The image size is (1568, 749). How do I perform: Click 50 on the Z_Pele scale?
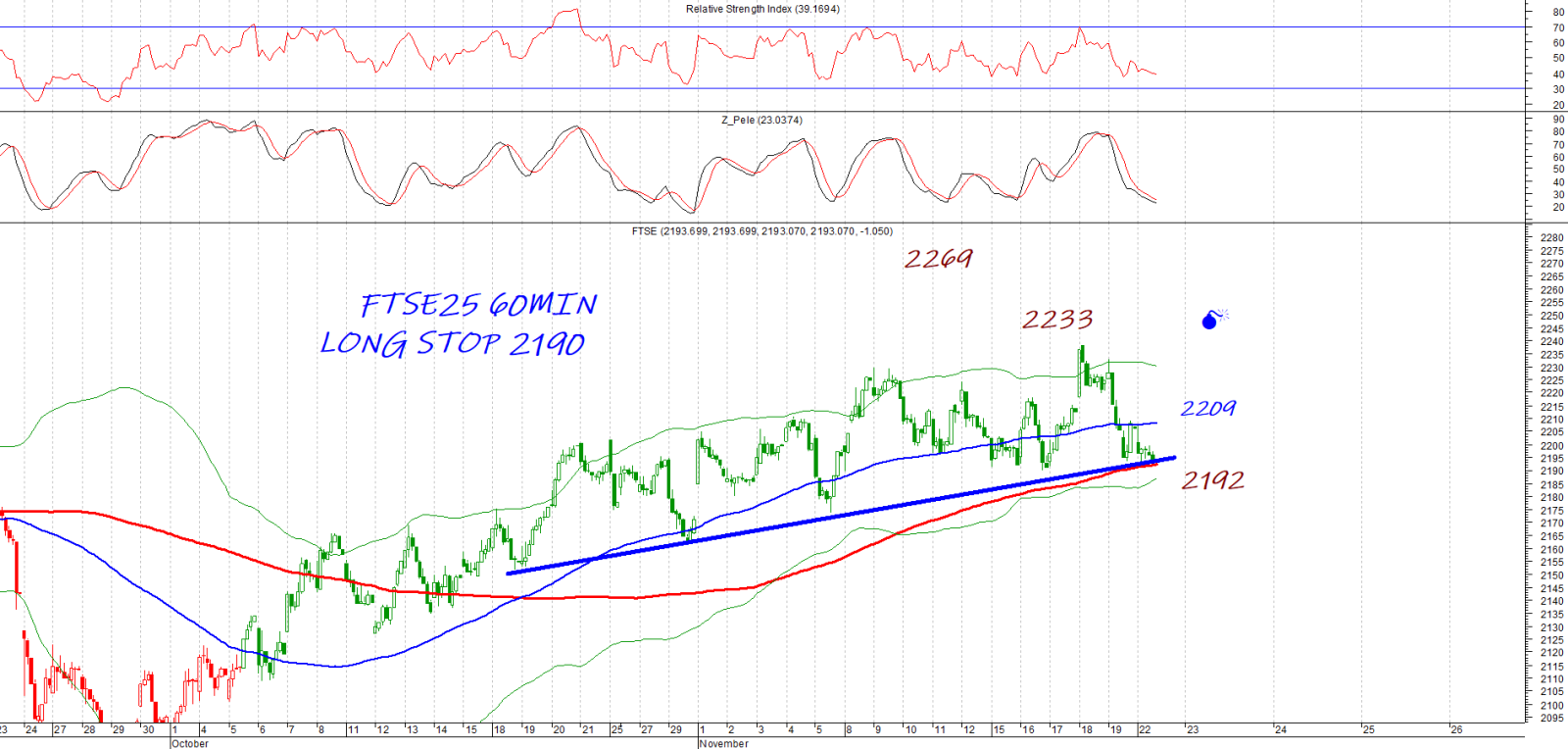tap(1558, 170)
